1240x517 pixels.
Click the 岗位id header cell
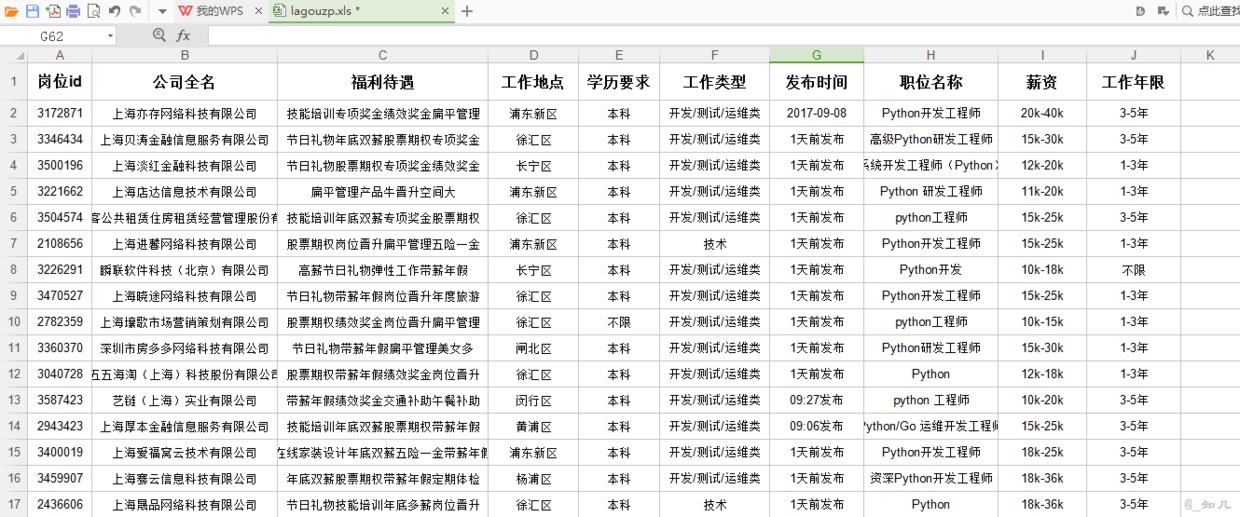point(60,82)
